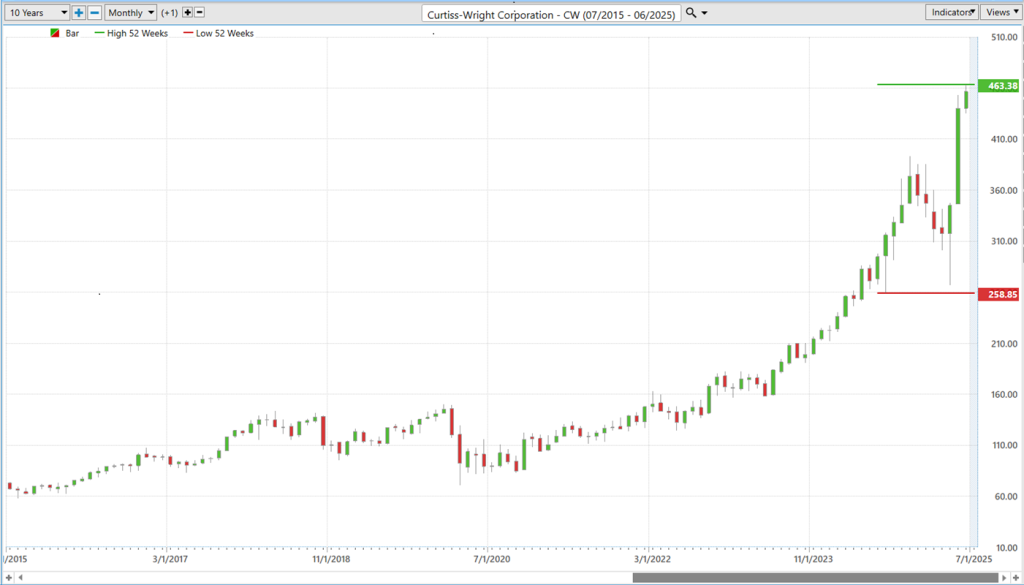Click the red Low 52 Weeks line
The height and width of the screenshot is (585, 1024).
[925, 292]
